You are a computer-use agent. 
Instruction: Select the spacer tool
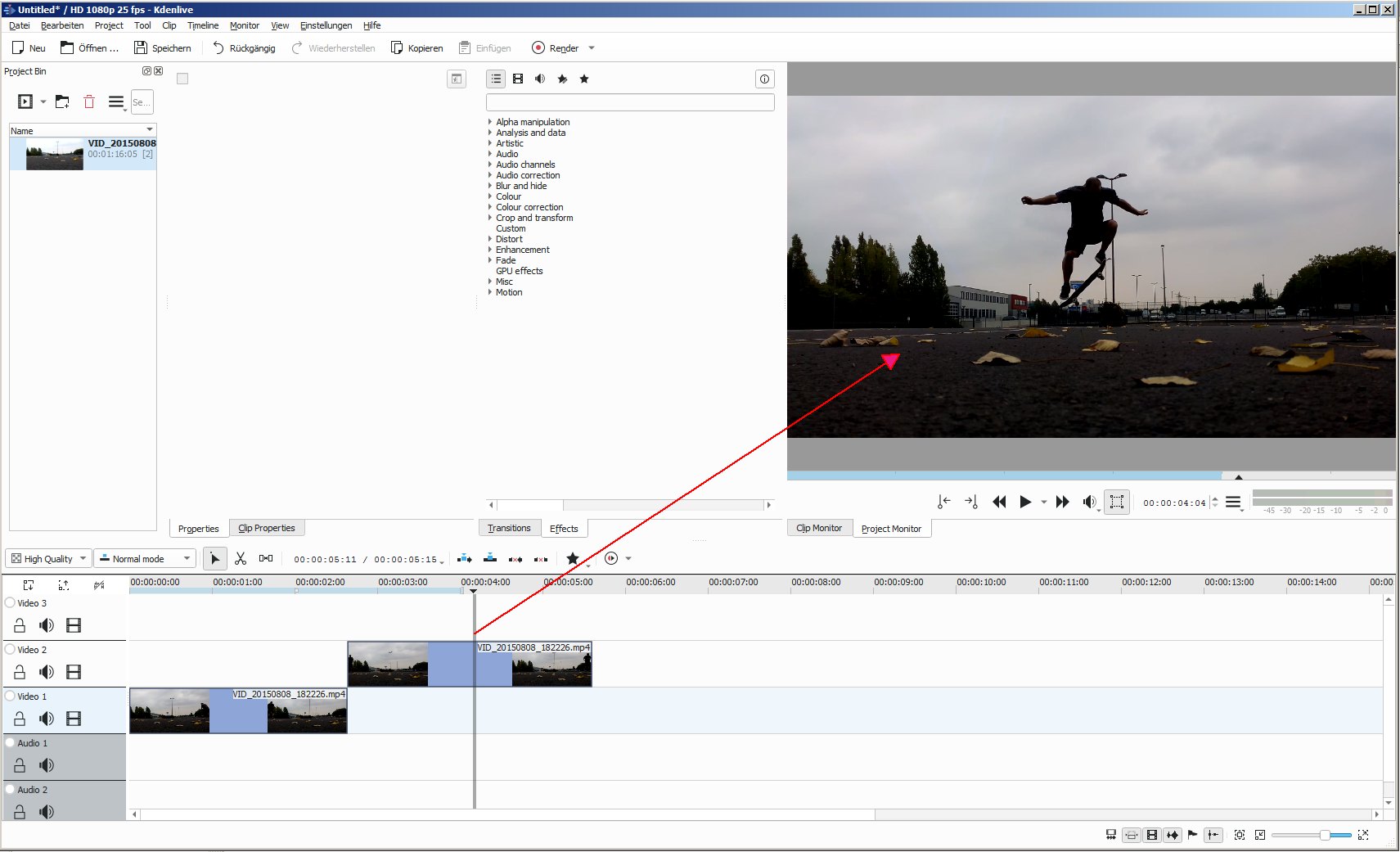(266, 558)
